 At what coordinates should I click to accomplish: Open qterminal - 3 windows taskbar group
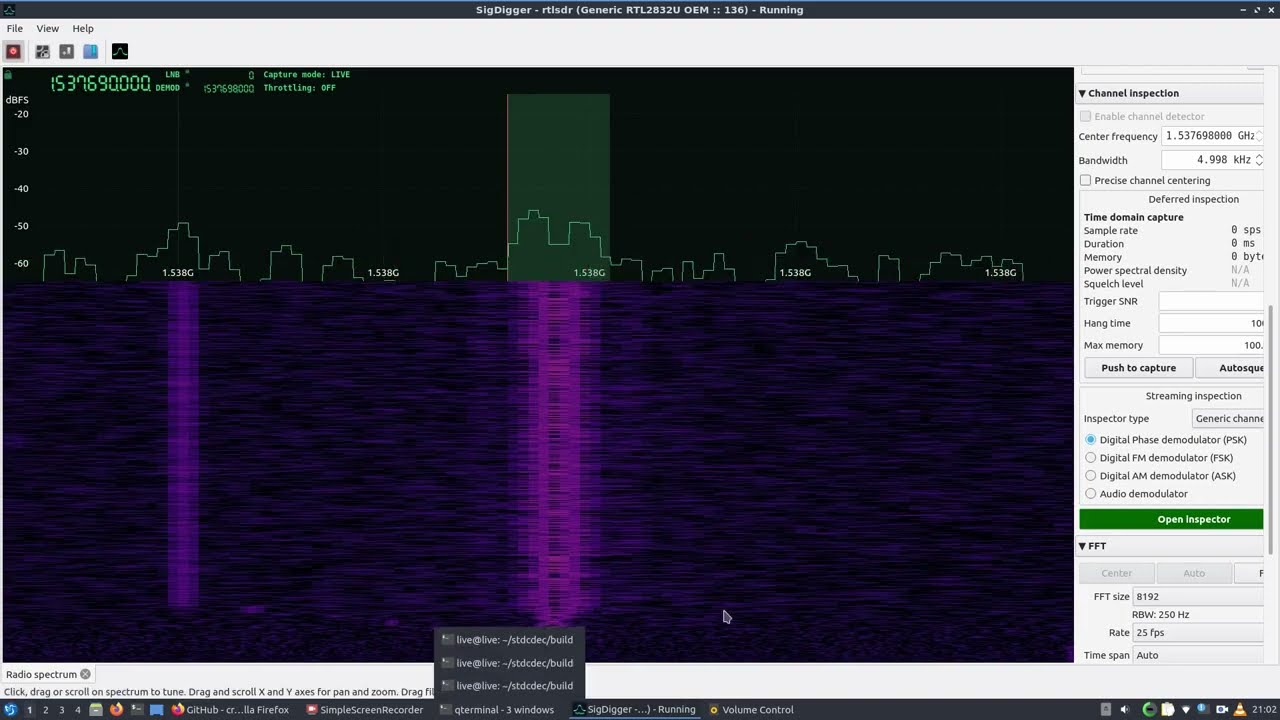coord(497,710)
